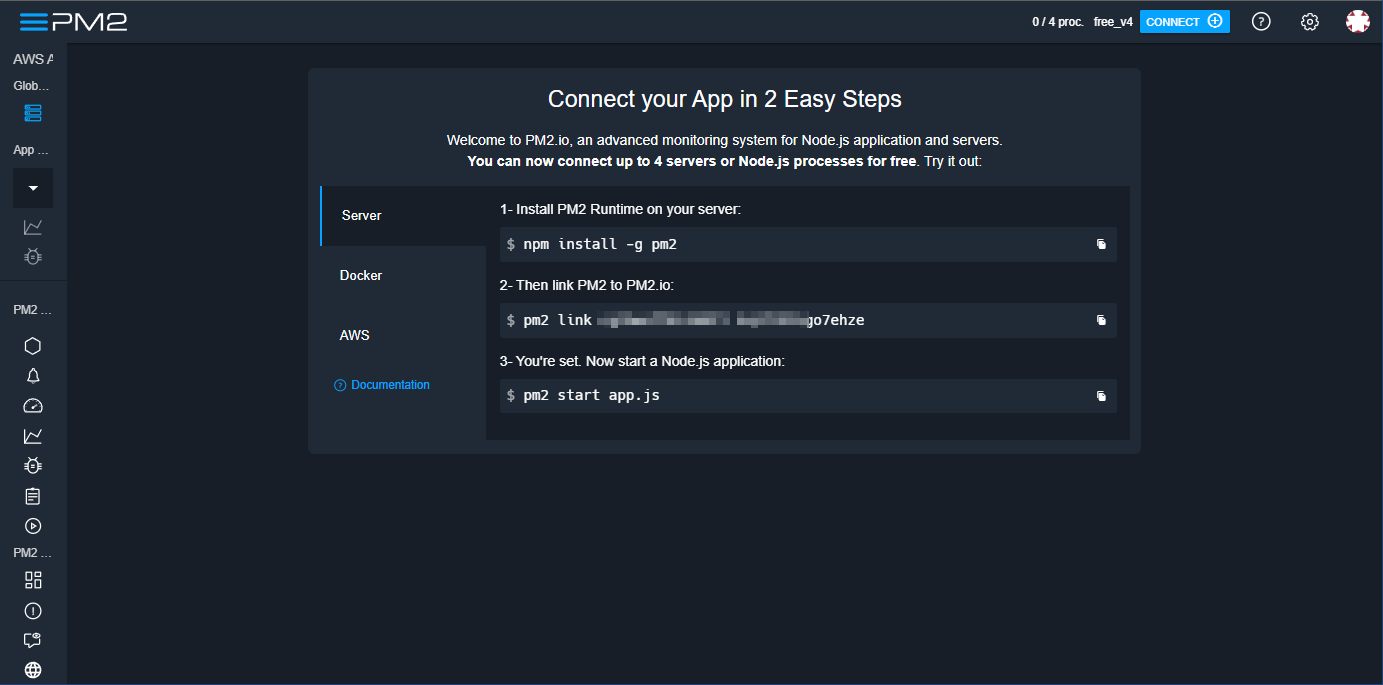Viewport: 1383px width, 685px height.
Task: Open the bell notifications icon in the sidebar
Action: [x=33, y=376]
